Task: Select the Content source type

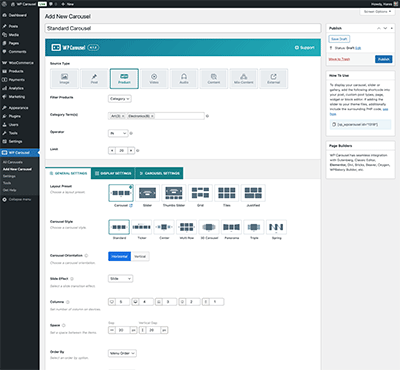Action: (214, 79)
